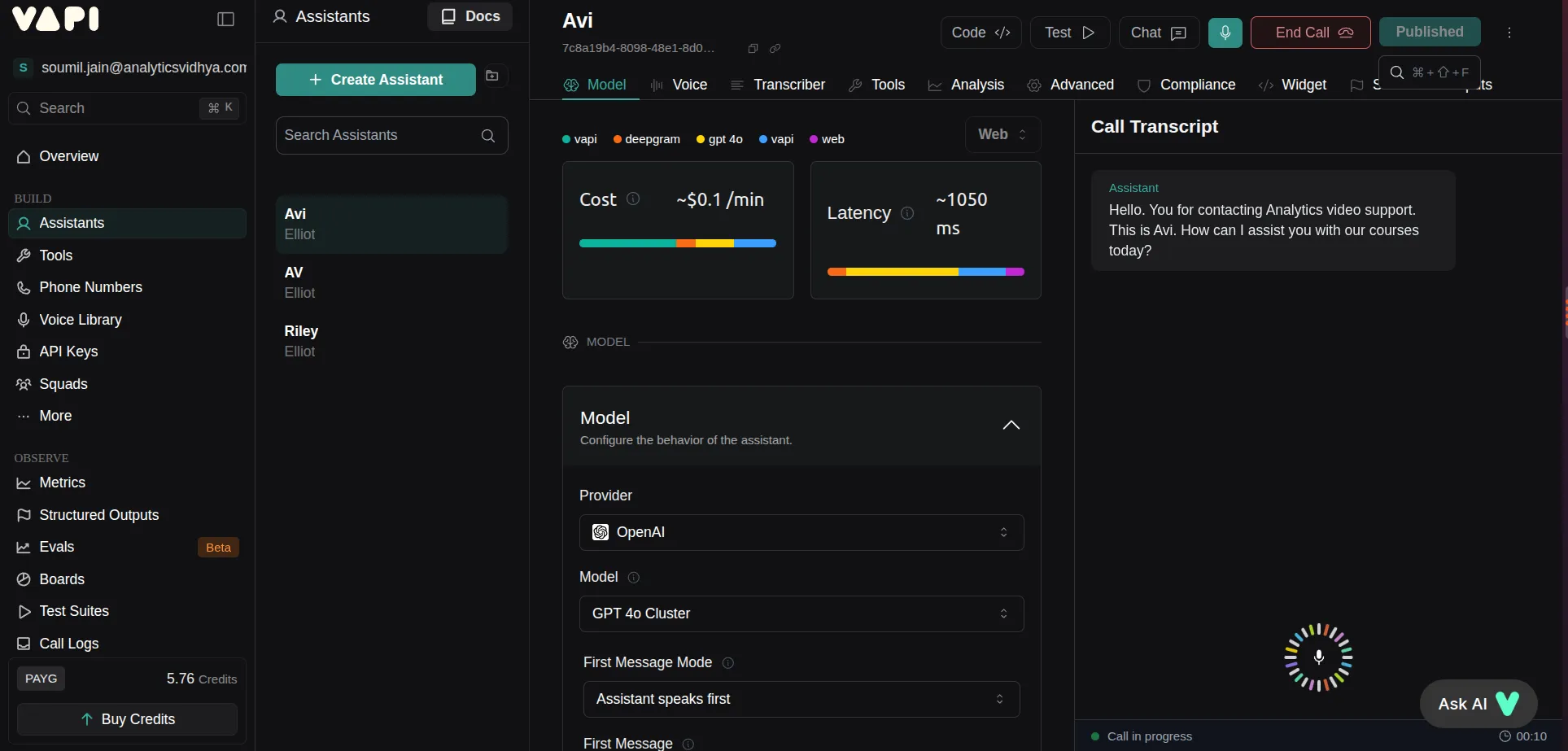Viewport: 1568px width, 751px height.
Task: Open the Call Logs page
Action: click(x=68, y=644)
